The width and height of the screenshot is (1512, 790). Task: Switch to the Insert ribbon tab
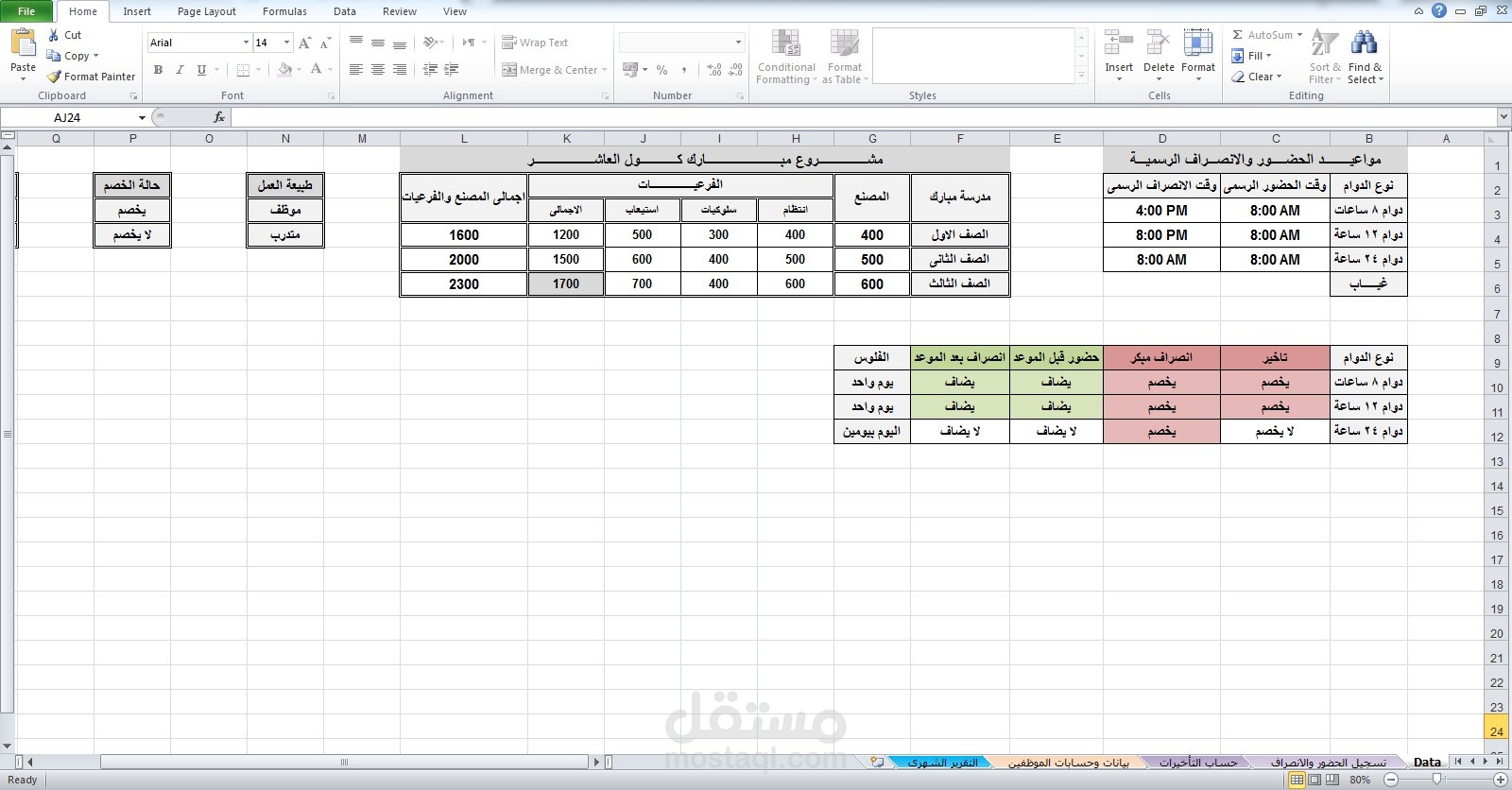click(x=137, y=11)
